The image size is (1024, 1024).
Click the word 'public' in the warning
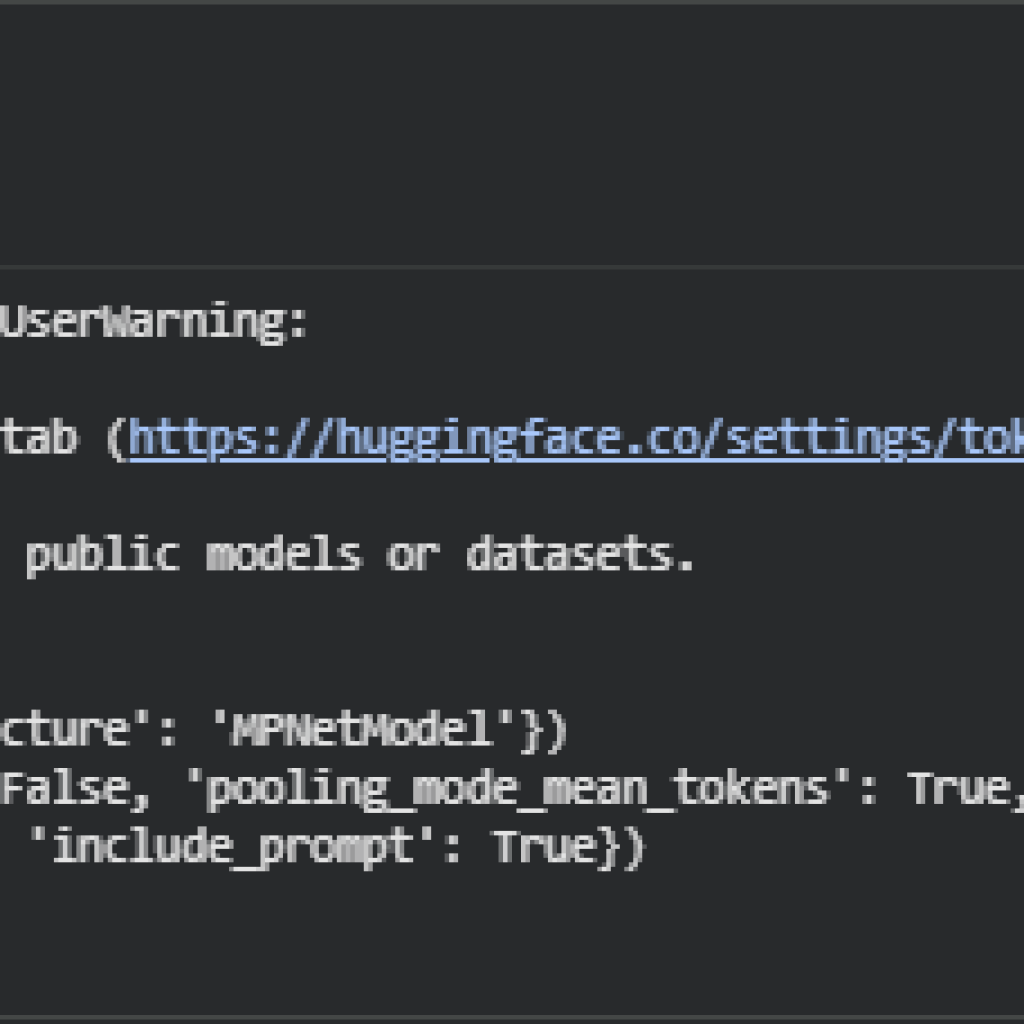click(102, 553)
